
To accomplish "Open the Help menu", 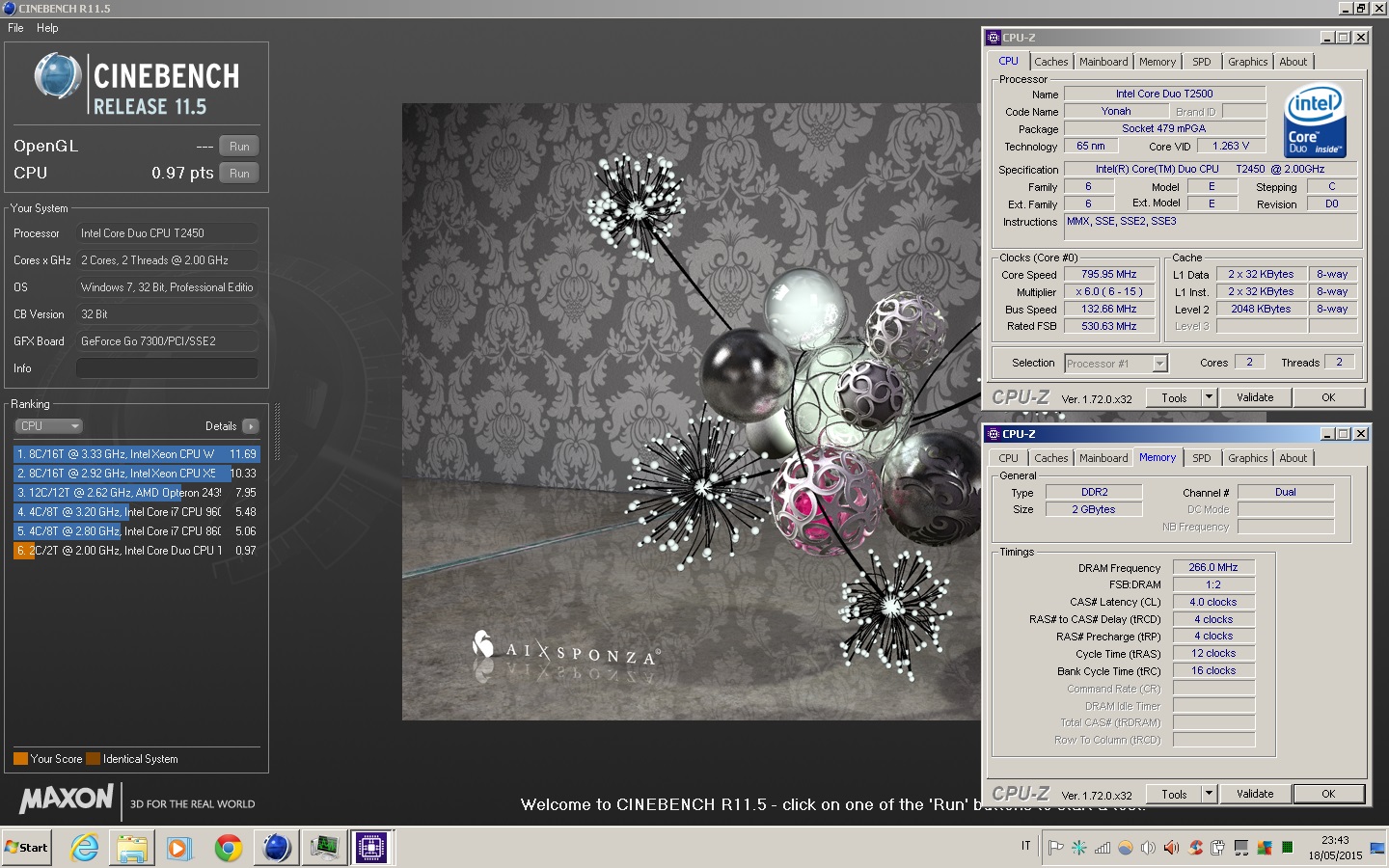I will (47, 28).
